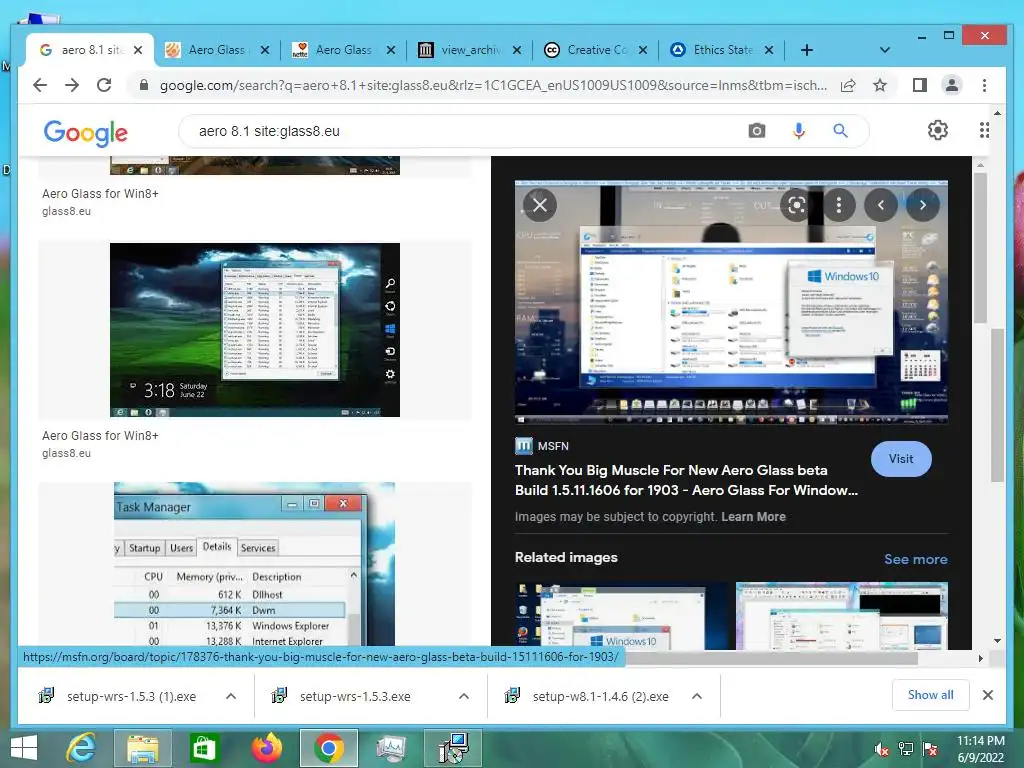The image size is (1024, 768).
Task: Go forward to the next page
Action: [72, 85]
